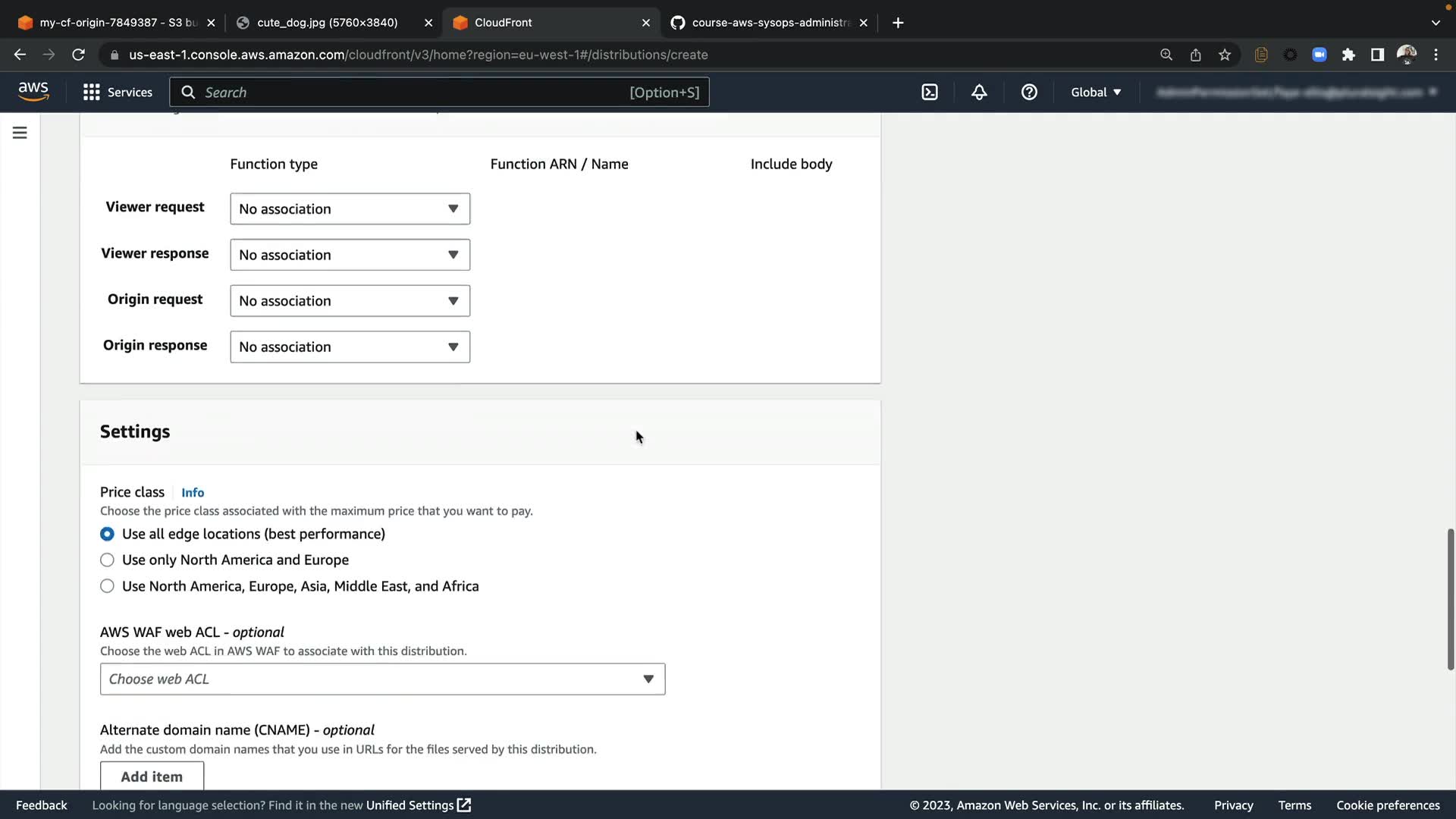The height and width of the screenshot is (819, 1456).
Task: Open AWS CloudShell terminal icon
Action: (930, 92)
